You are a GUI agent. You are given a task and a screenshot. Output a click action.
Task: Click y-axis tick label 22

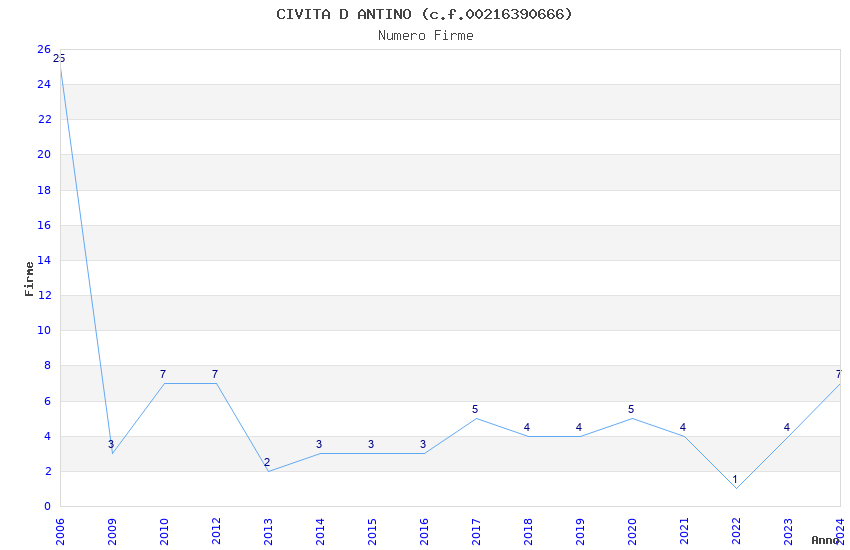[44, 119]
